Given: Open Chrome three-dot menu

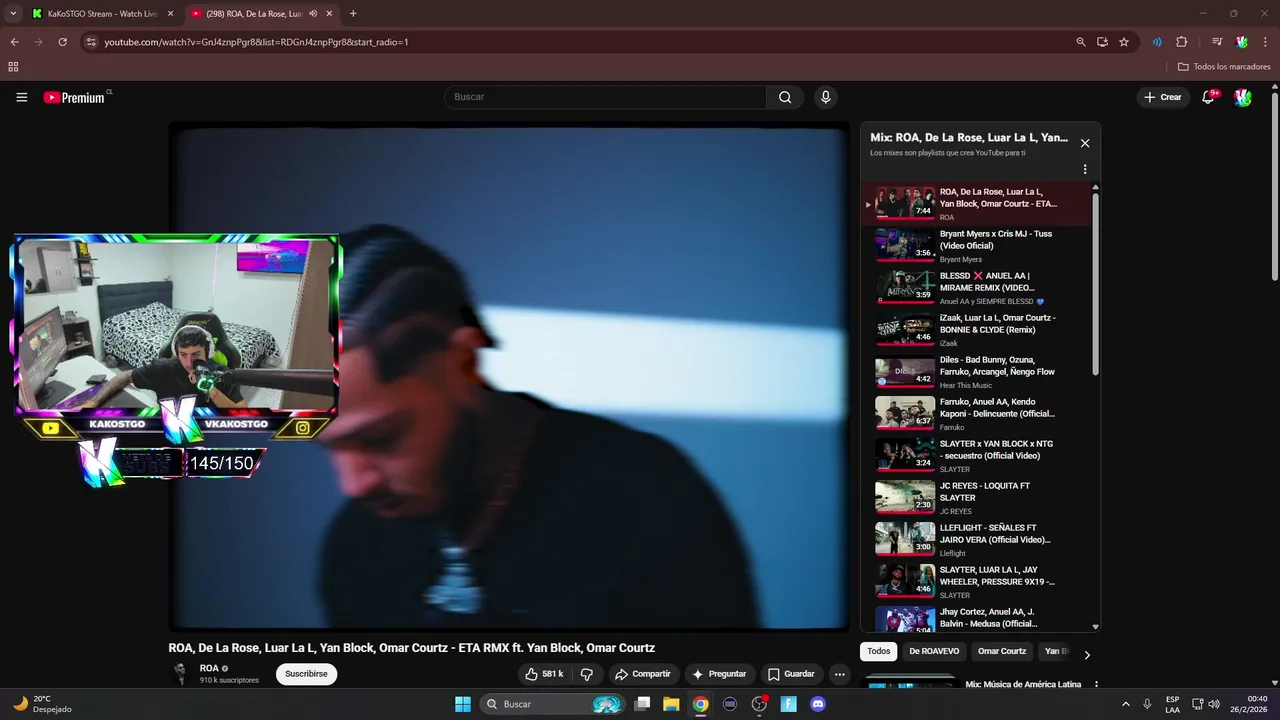Looking at the screenshot, I should pos(1264,42).
